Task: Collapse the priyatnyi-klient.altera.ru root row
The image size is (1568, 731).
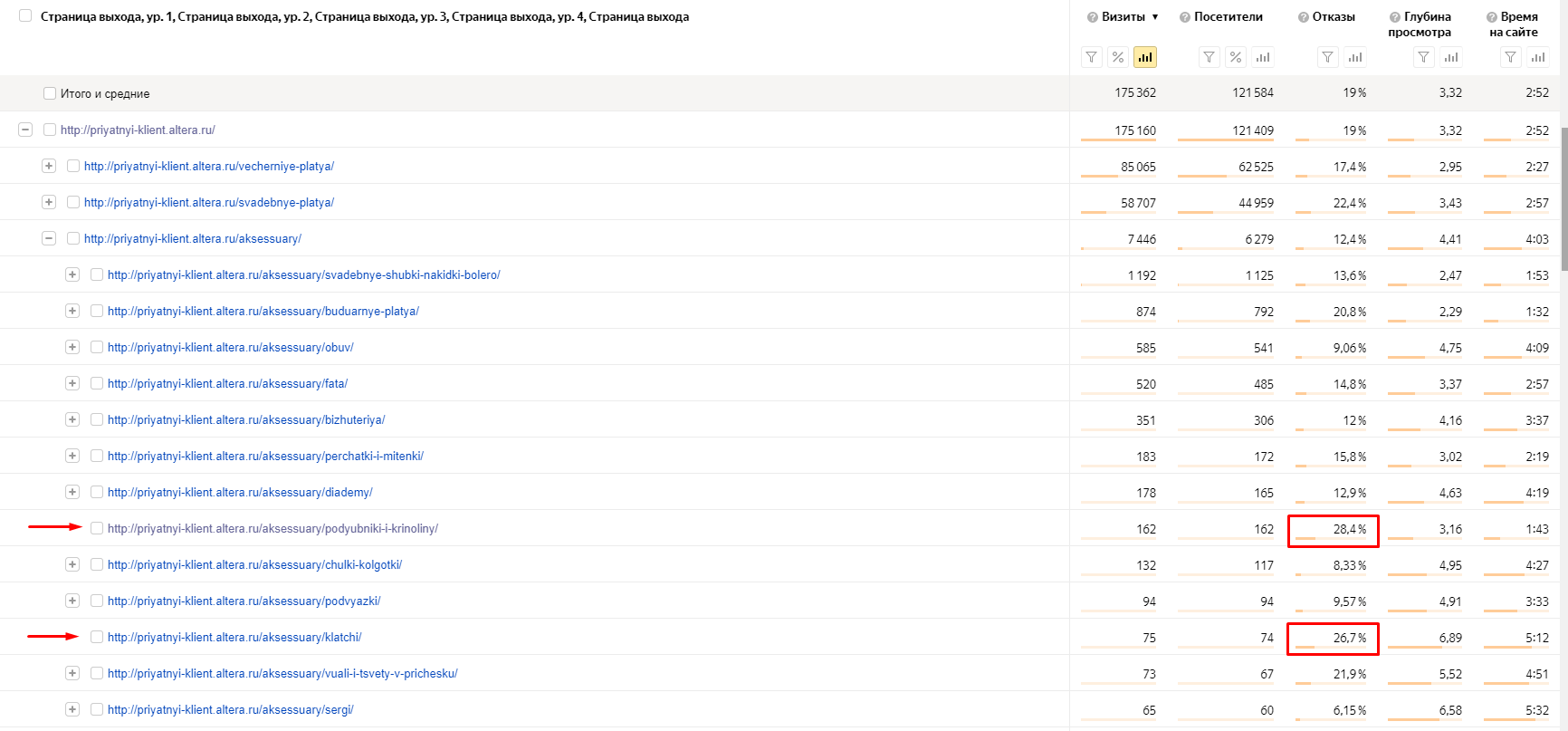Action: pos(25,130)
